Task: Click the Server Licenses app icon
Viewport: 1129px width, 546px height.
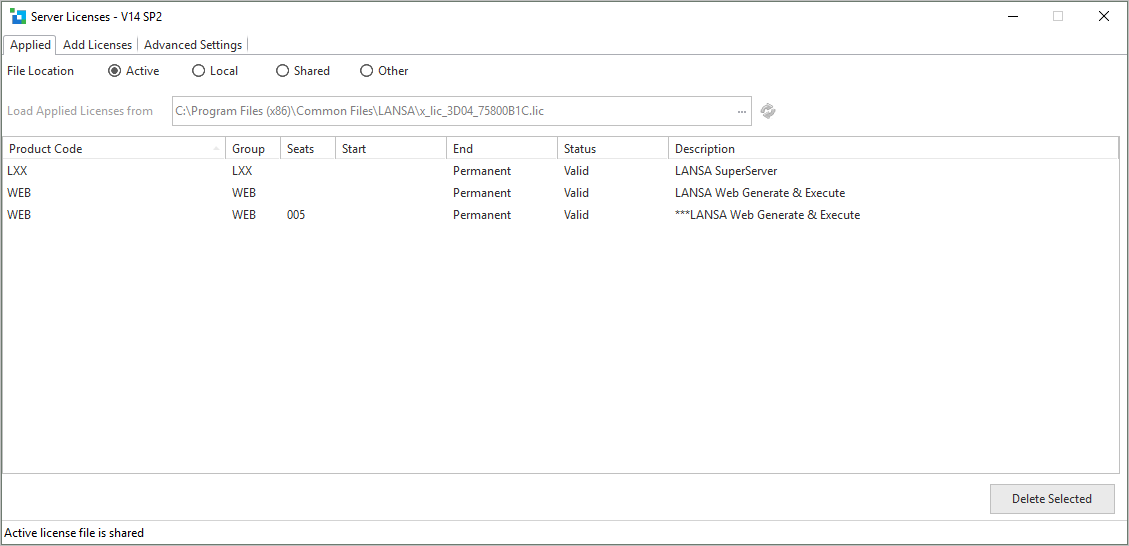Action: (18, 16)
